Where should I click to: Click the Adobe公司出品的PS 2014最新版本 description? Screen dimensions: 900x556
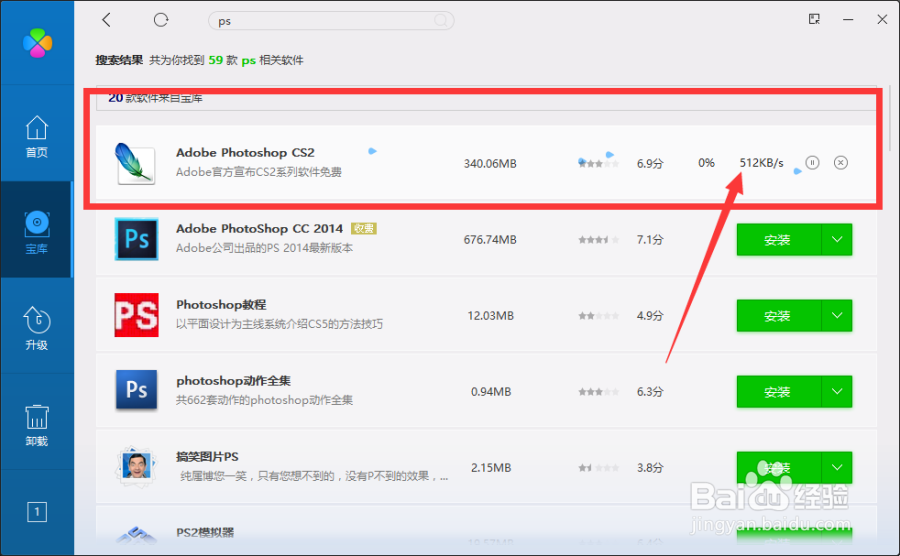coord(264,248)
